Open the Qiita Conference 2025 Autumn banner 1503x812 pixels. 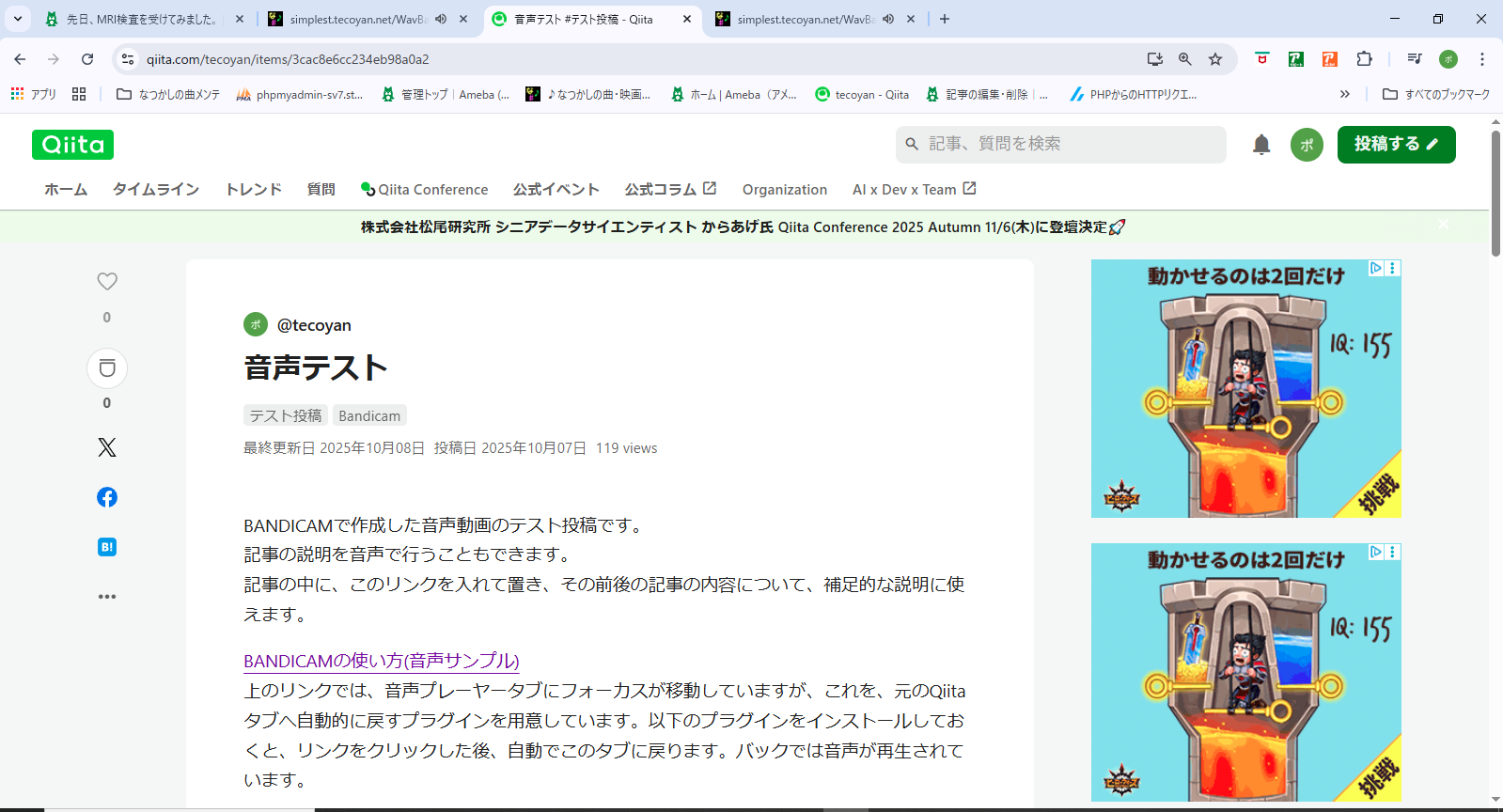pos(744,227)
